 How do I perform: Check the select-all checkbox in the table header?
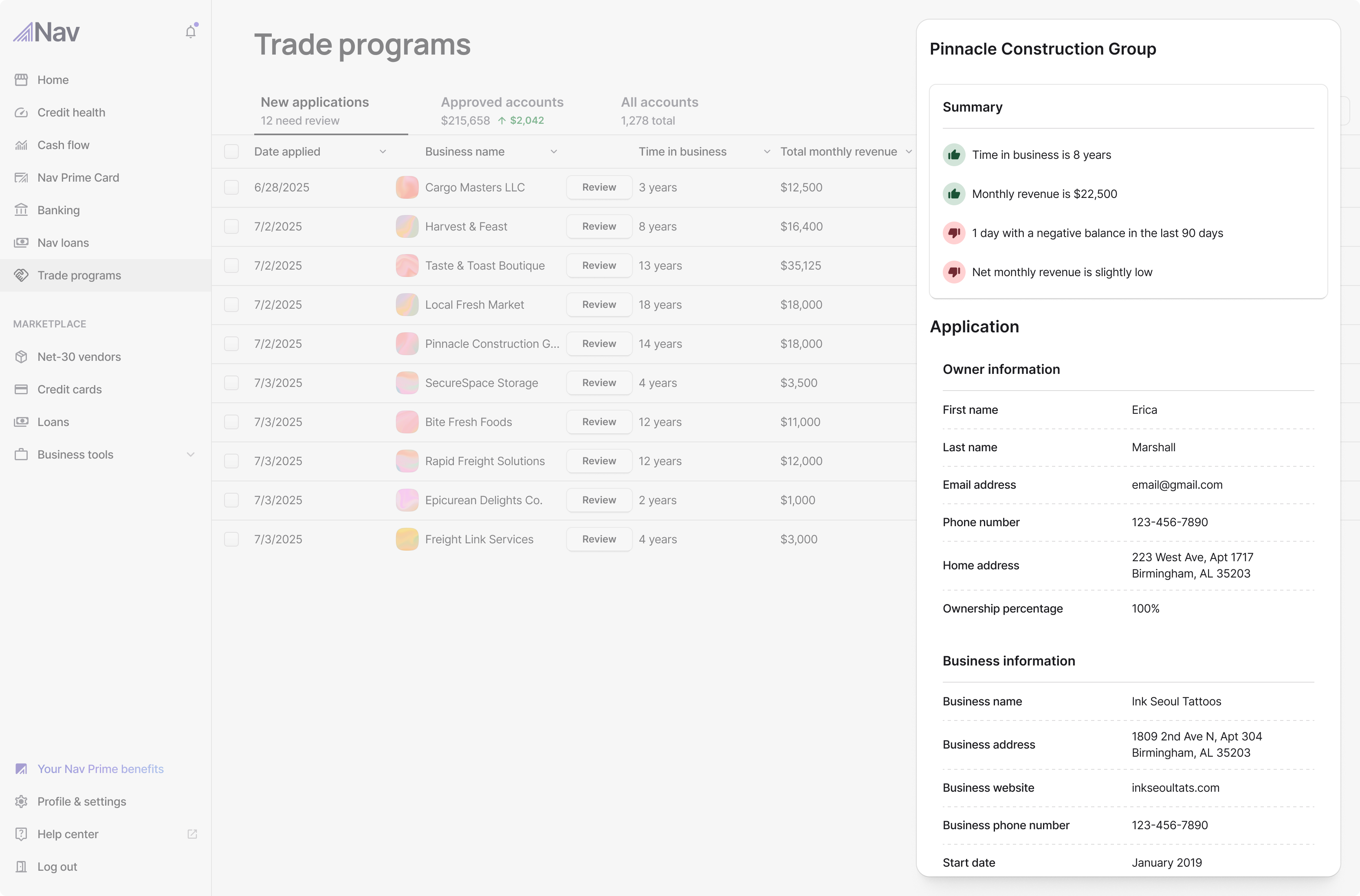231,152
